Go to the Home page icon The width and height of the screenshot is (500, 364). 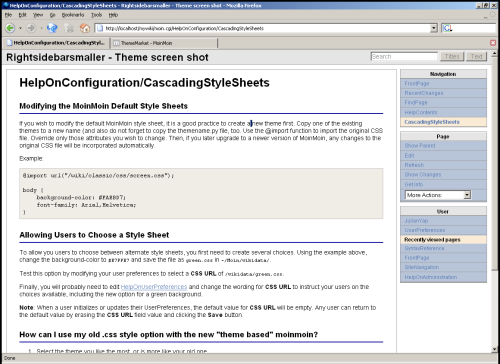[85, 28]
